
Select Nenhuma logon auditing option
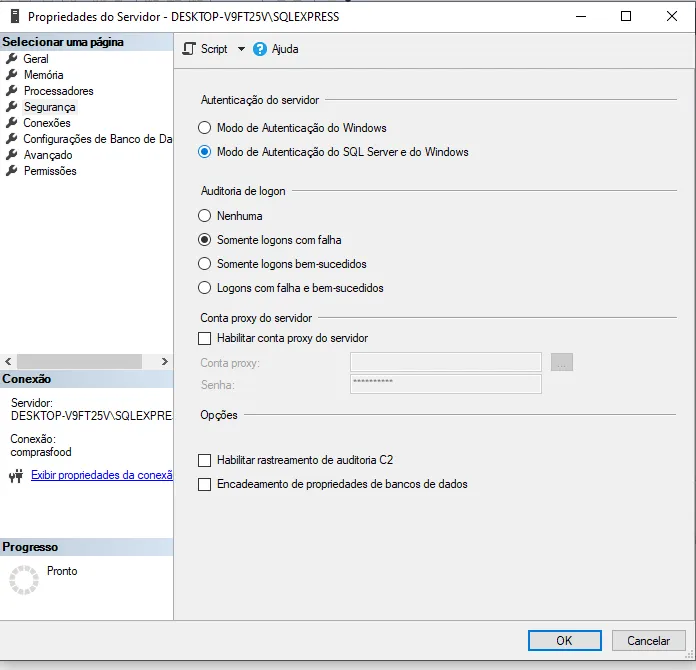[x=205, y=216]
